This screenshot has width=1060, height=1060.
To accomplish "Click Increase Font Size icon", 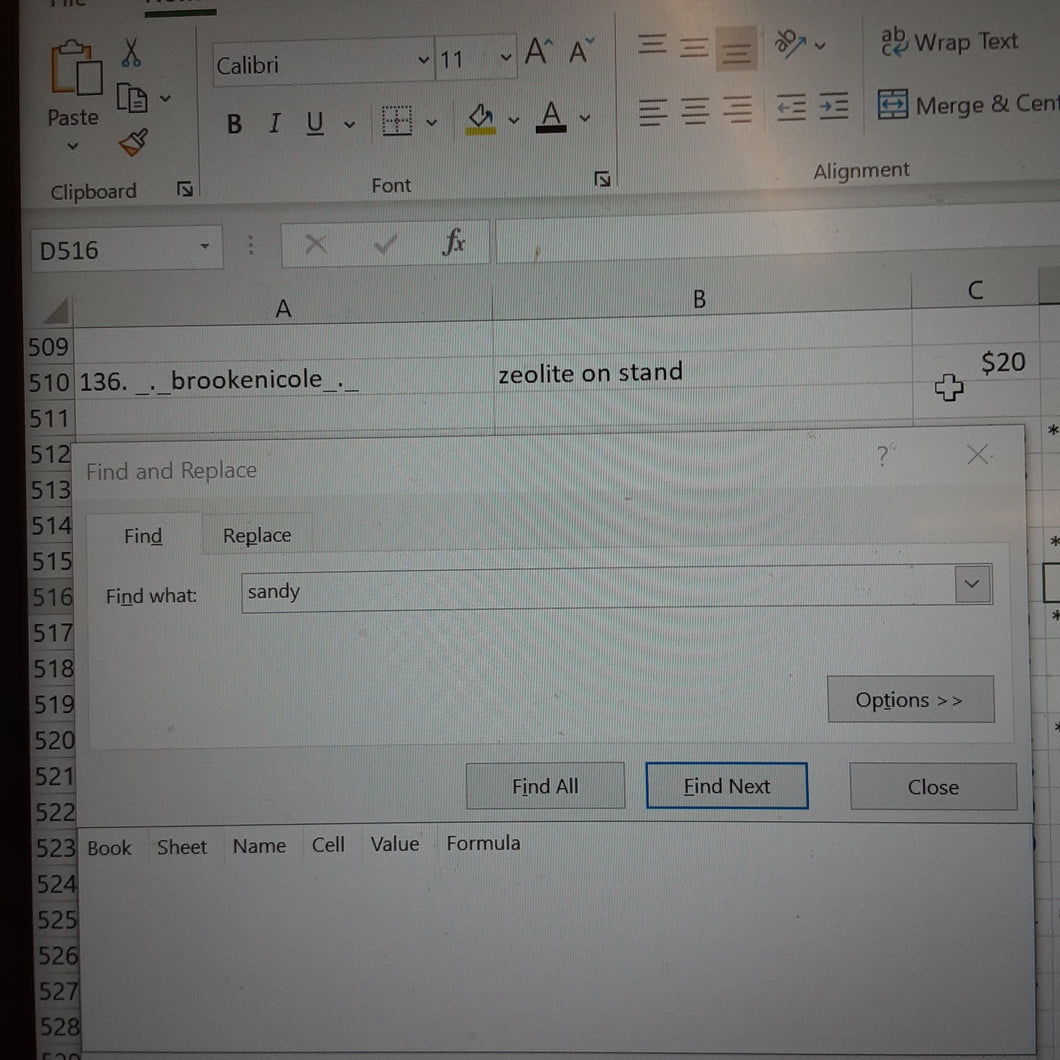I will click(538, 52).
